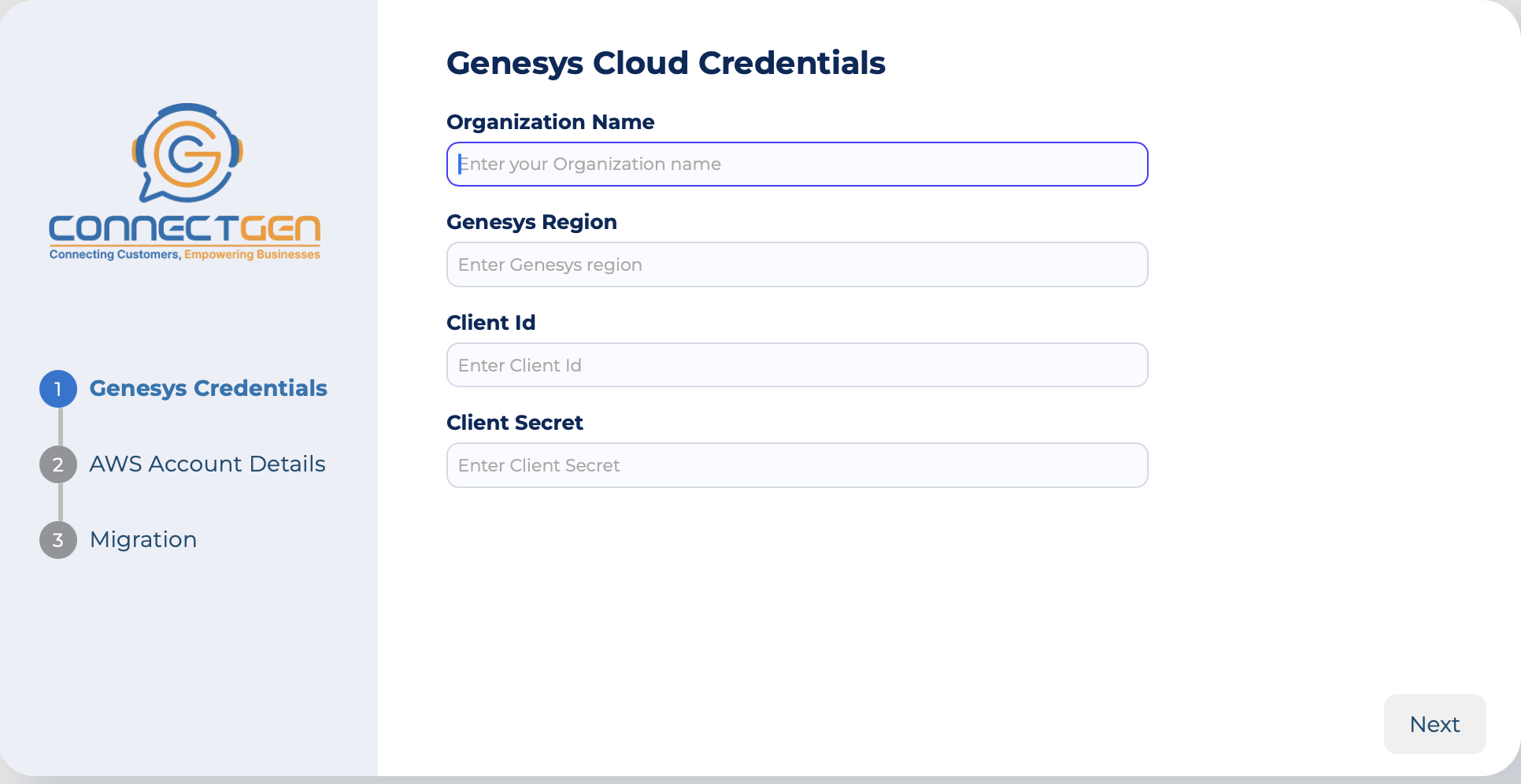The width and height of the screenshot is (1521, 784).
Task: Click the 'Genesys Cloud Credentials' heading
Action: (x=666, y=63)
